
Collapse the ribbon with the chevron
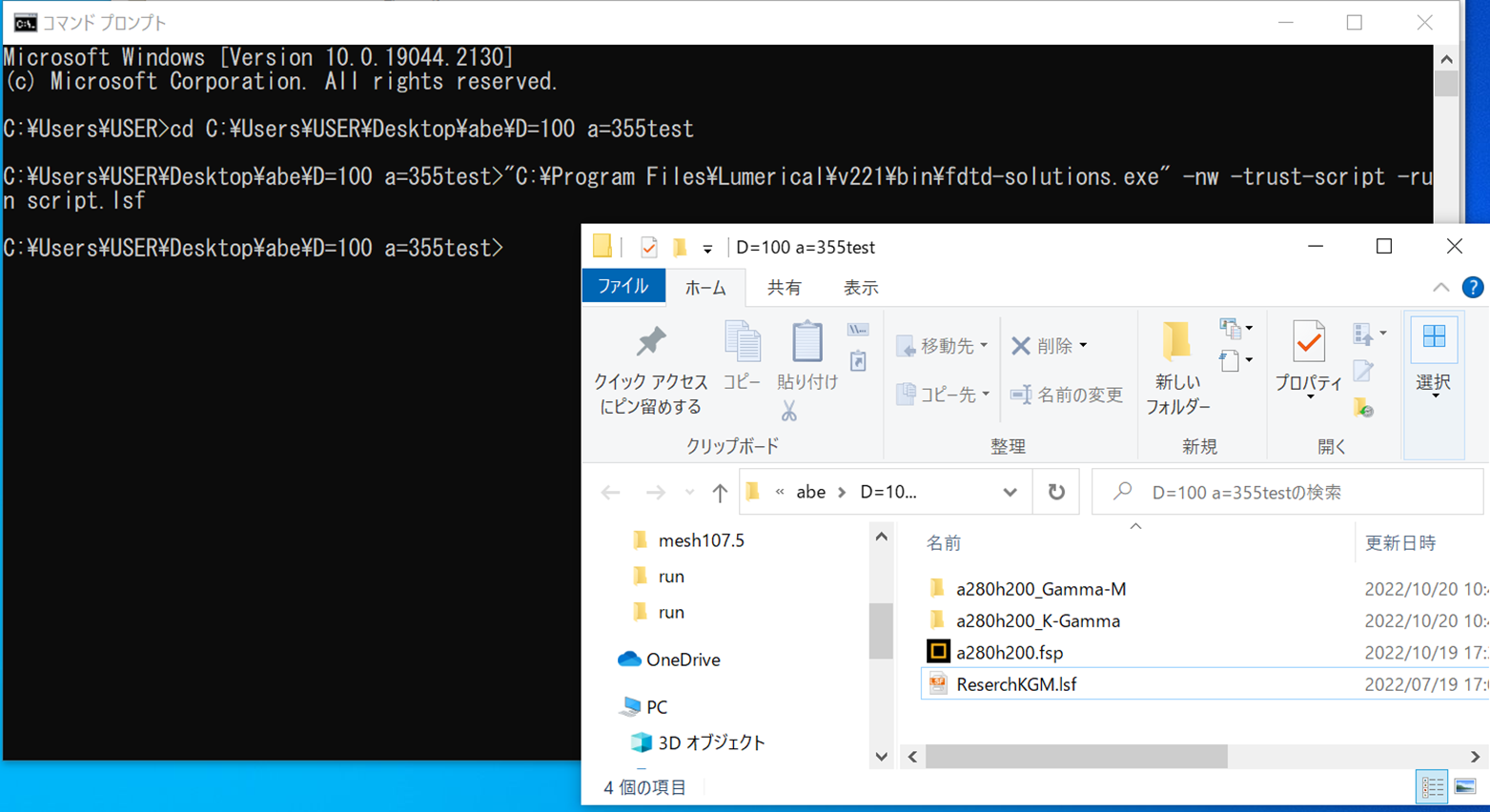pyautogui.click(x=1440, y=287)
